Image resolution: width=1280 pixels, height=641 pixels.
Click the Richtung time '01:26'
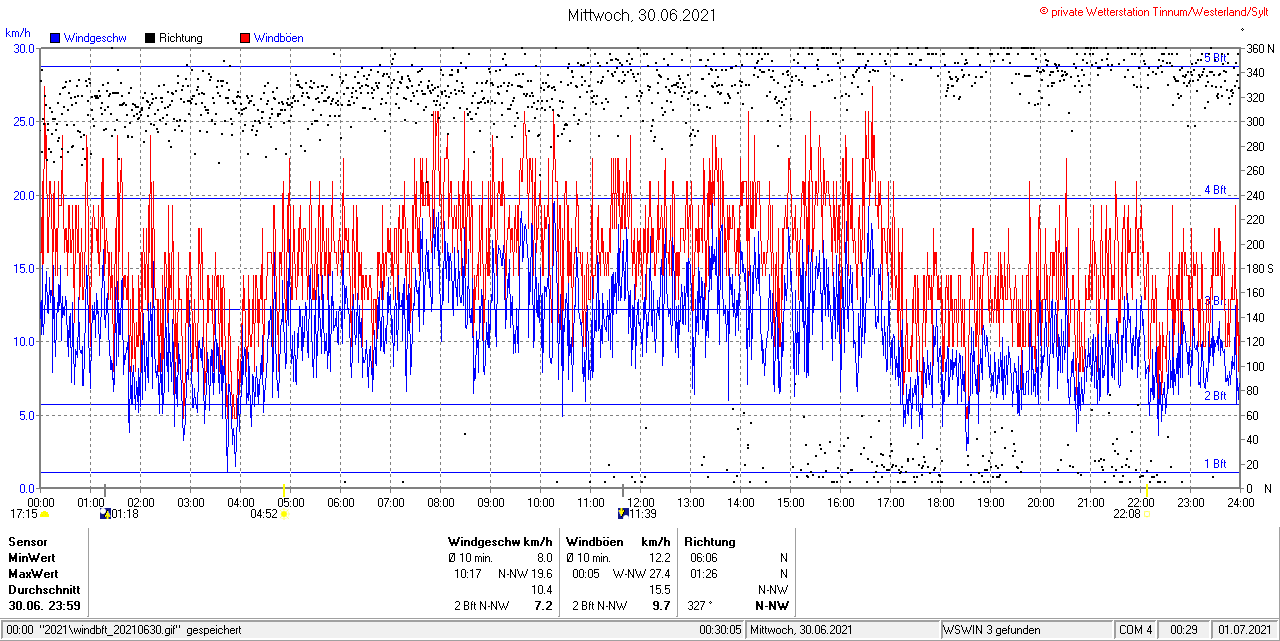(x=703, y=574)
